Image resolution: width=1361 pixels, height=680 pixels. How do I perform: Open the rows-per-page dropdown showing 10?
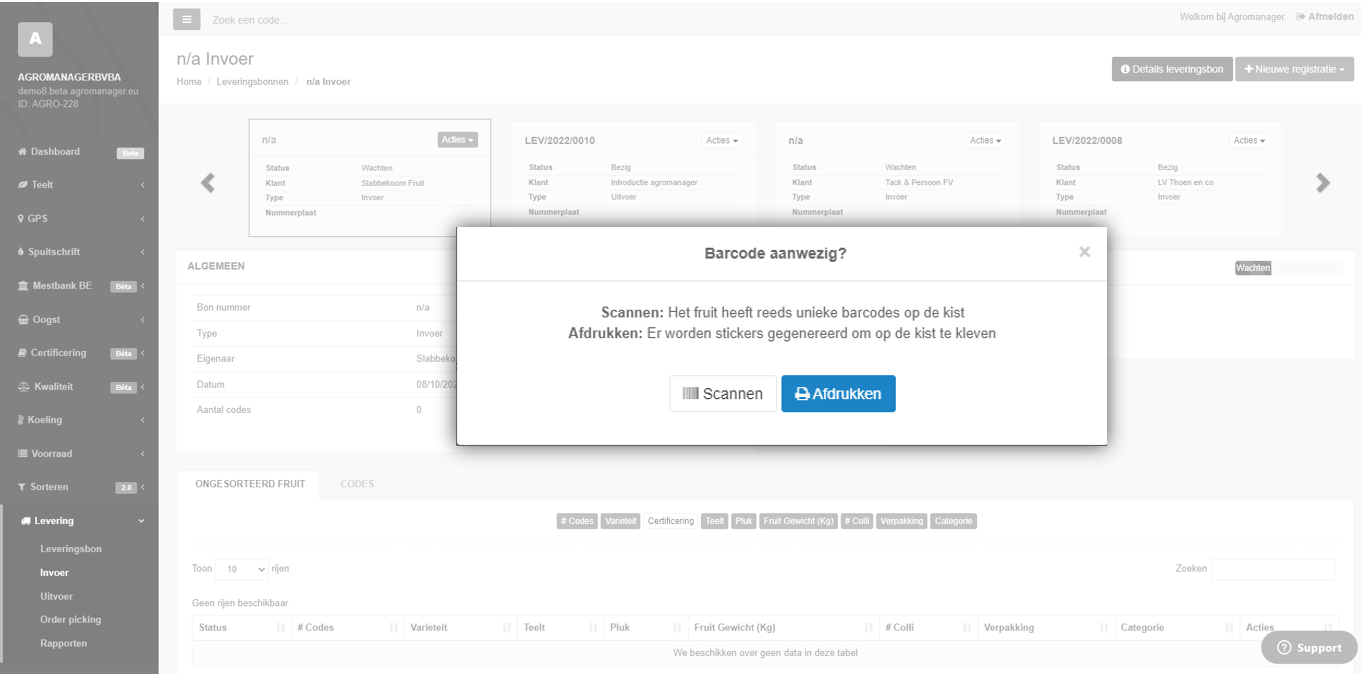pyautogui.click(x=240, y=568)
